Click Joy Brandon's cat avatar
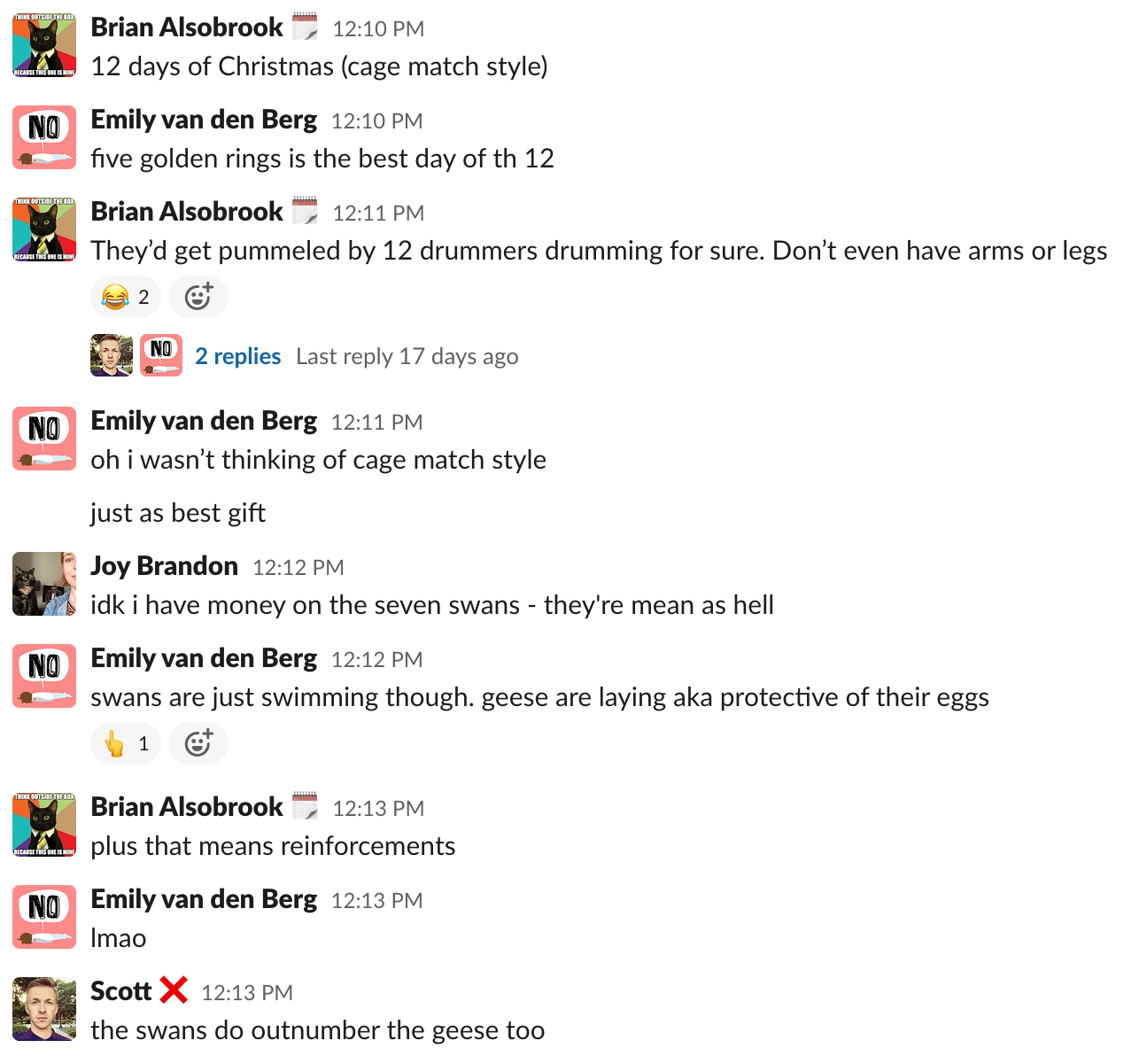Image resolution: width=1147 pixels, height=1064 pixels. (44, 584)
